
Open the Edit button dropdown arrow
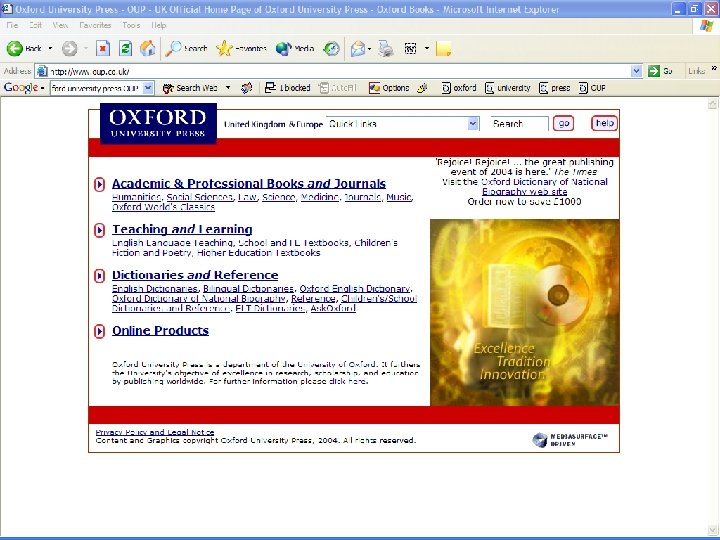pos(427,48)
